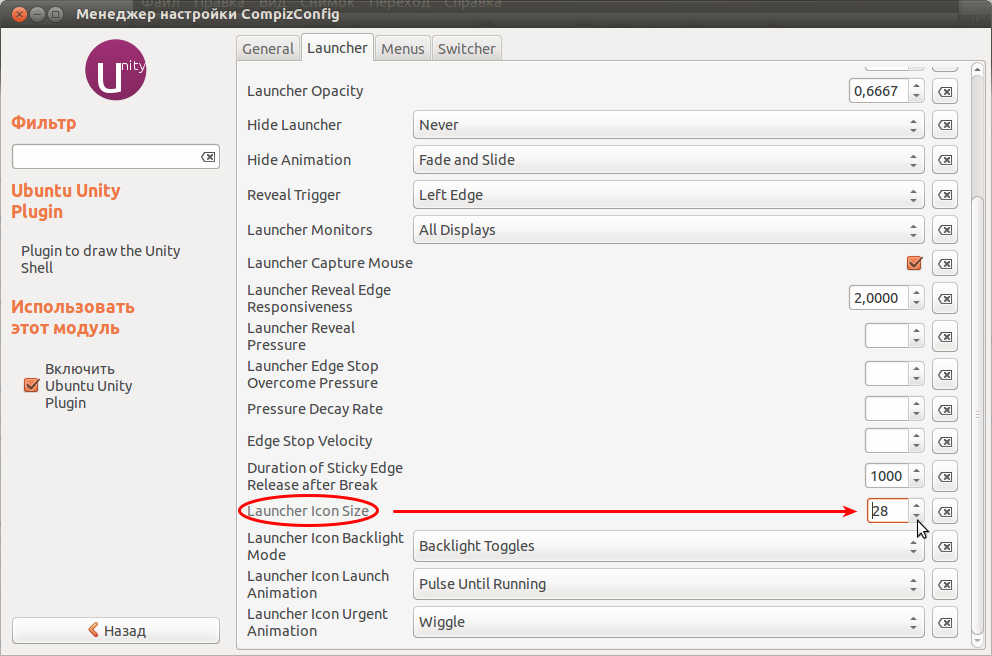The image size is (992, 656).
Task: Reset Duration of Sticky Edge Release
Action: pos(945,476)
